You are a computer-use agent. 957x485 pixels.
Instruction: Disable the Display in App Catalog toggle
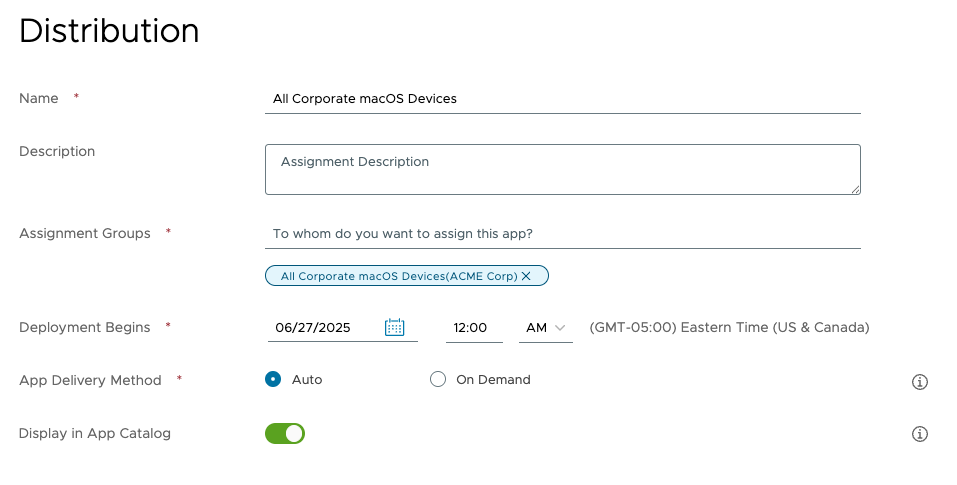click(285, 433)
